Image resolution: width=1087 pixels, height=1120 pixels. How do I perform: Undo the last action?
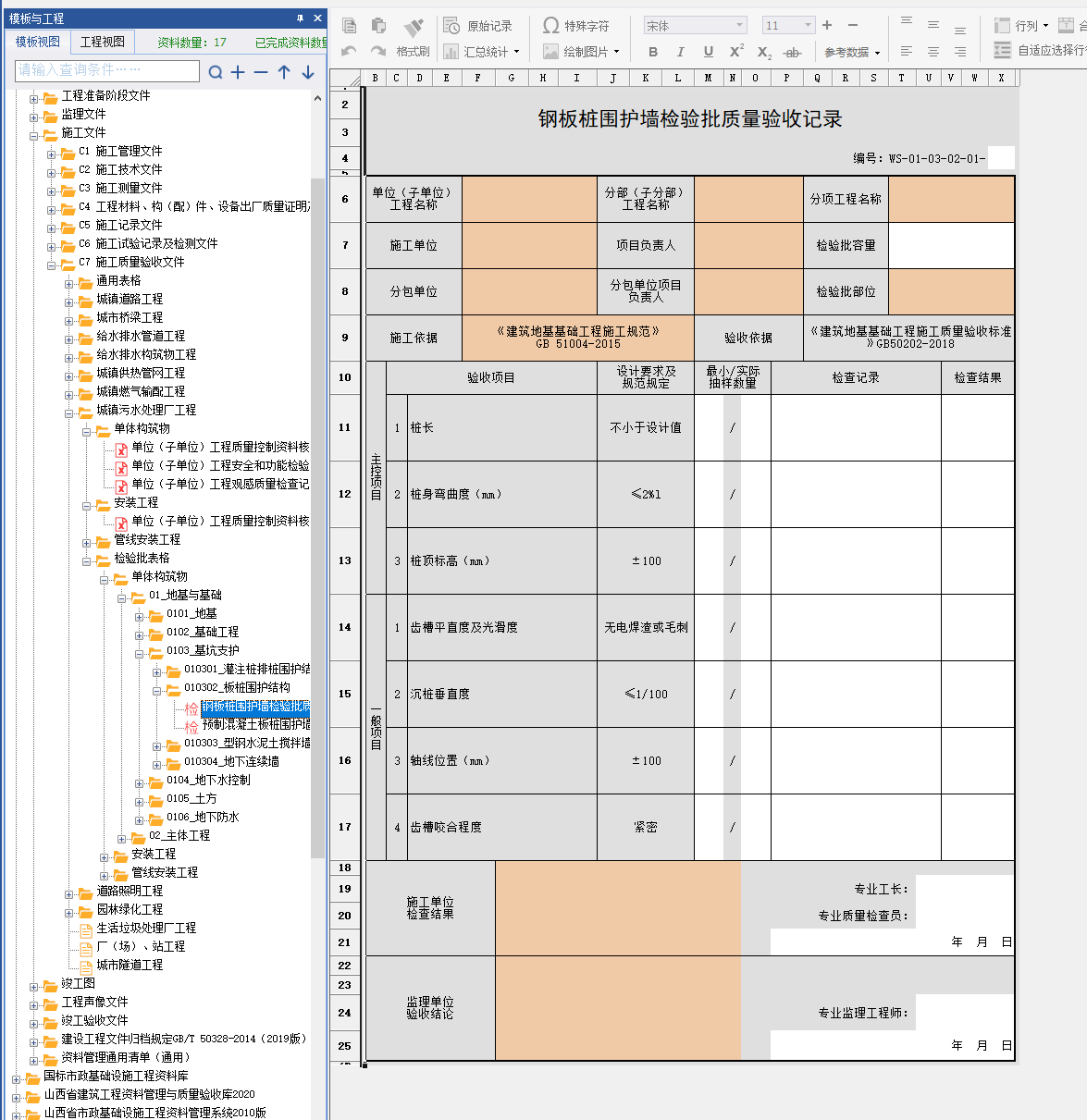[349, 52]
